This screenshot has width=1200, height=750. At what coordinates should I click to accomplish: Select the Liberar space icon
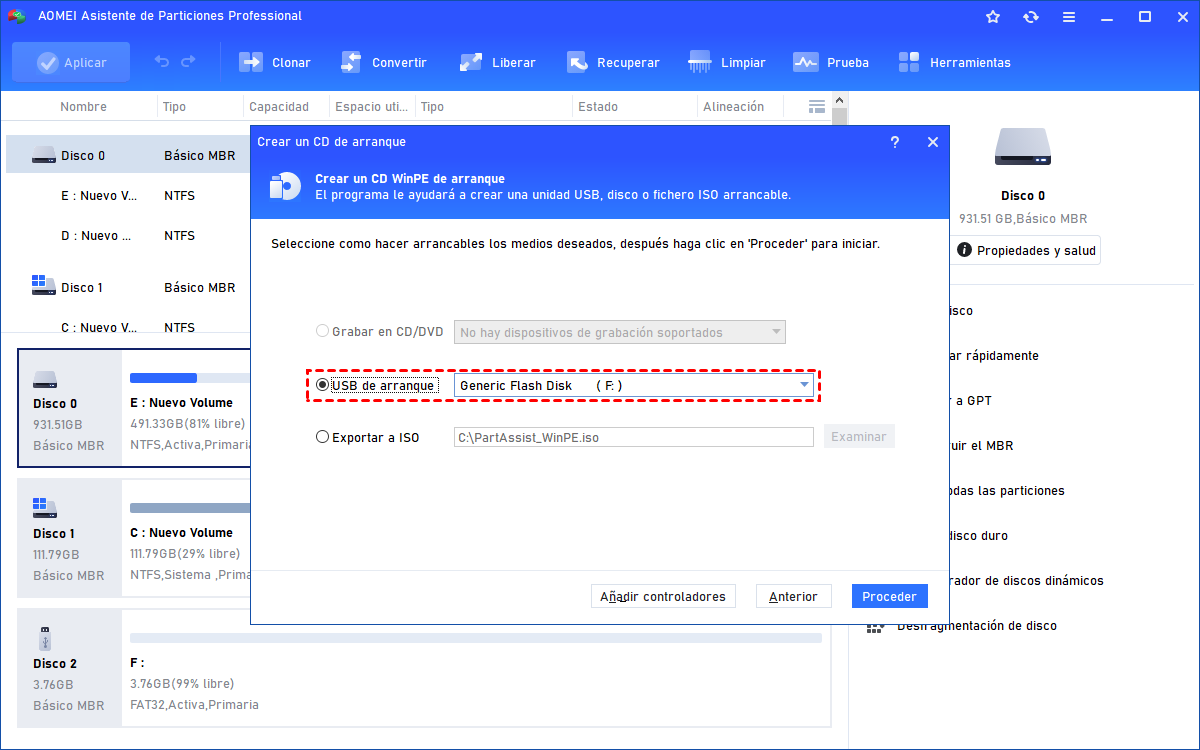coord(471,62)
